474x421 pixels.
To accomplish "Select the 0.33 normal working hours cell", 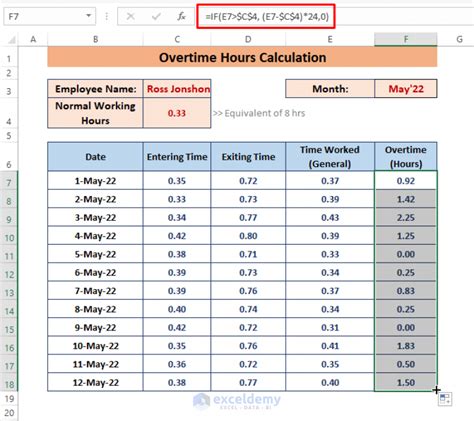I will point(177,113).
